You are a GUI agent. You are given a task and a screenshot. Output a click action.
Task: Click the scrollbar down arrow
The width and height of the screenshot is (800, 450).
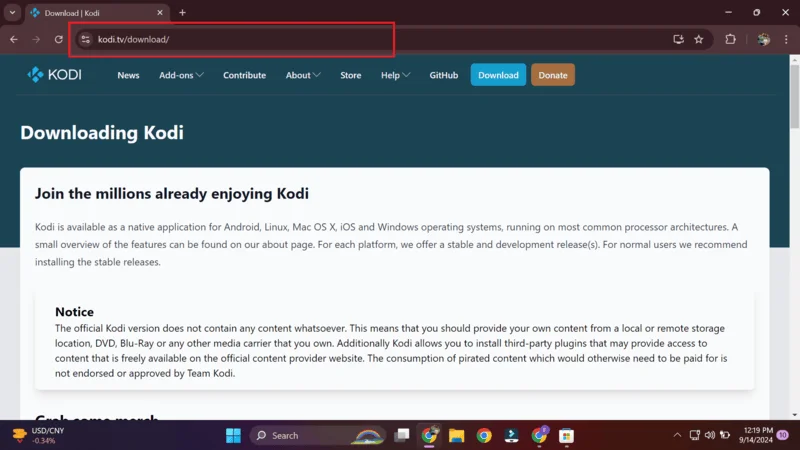click(794, 415)
